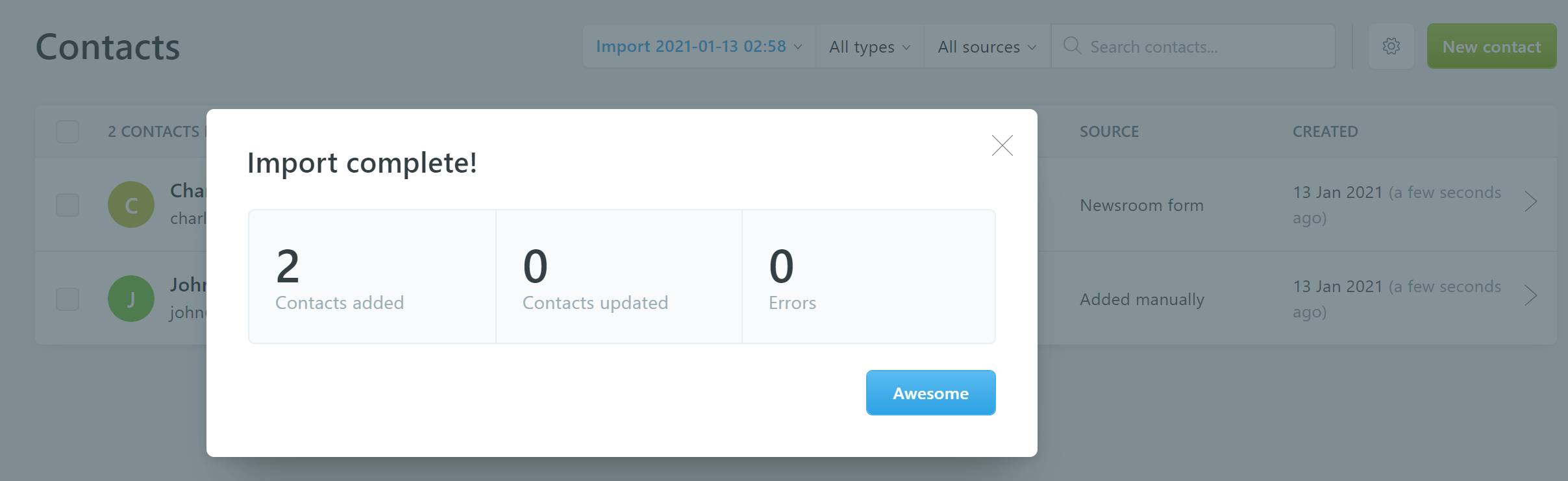Viewport: 1568px width, 481px height.
Task: Click the 0 Contacts updated stat
Action: pos(619,277)
